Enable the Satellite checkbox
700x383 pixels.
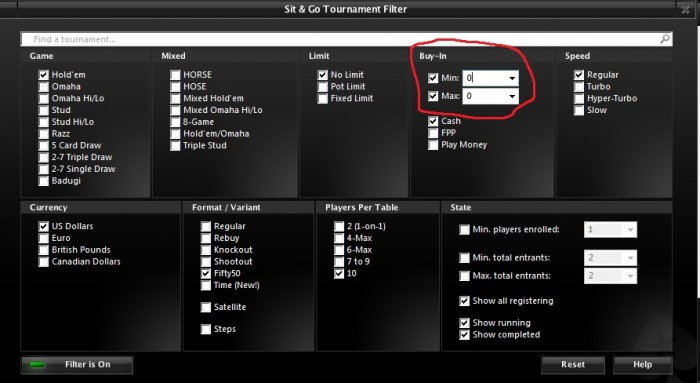pyautogui.click(x=205, y=307)
